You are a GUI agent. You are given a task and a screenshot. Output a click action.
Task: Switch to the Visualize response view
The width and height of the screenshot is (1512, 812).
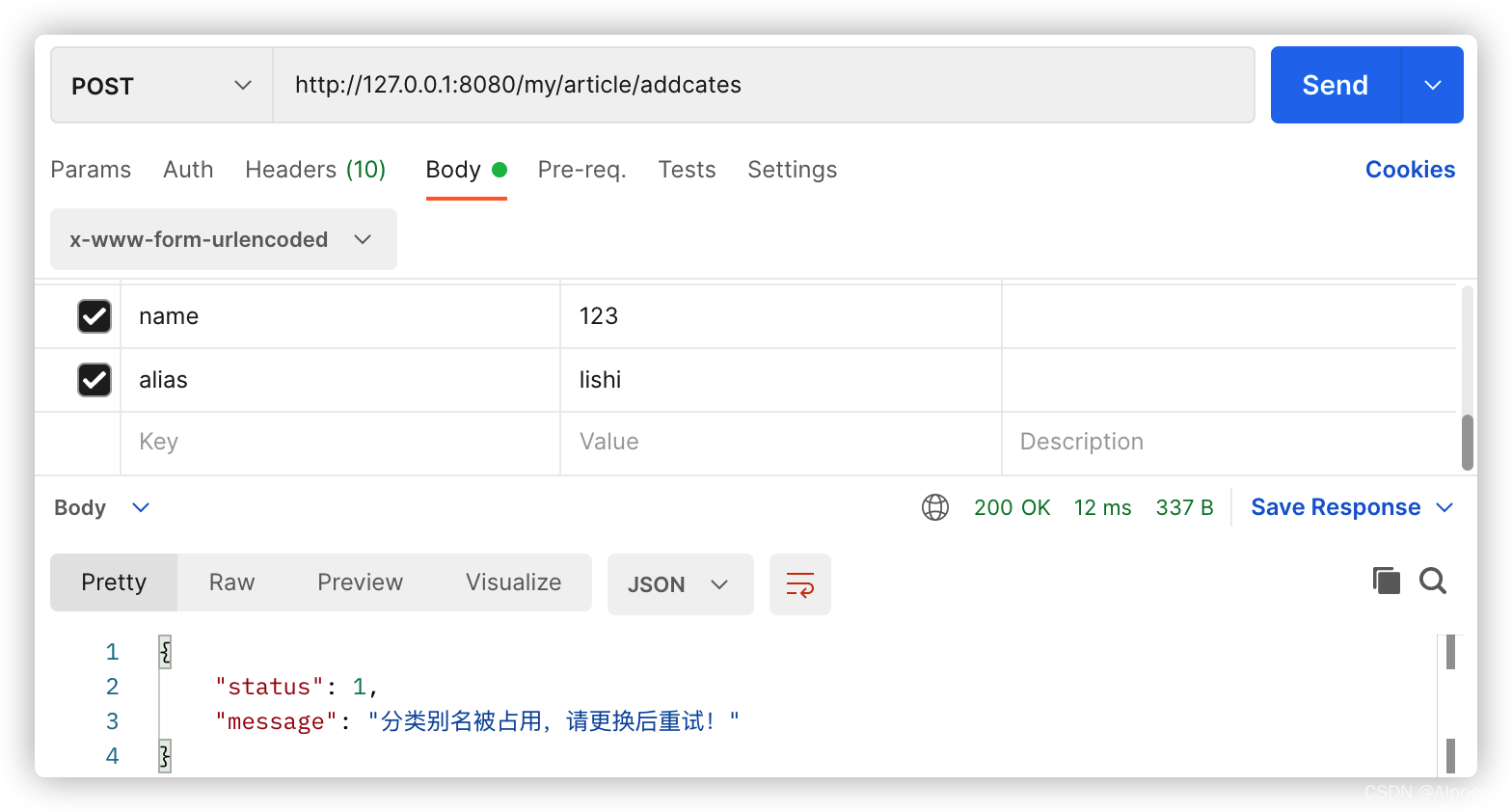(x=514, y=582)
